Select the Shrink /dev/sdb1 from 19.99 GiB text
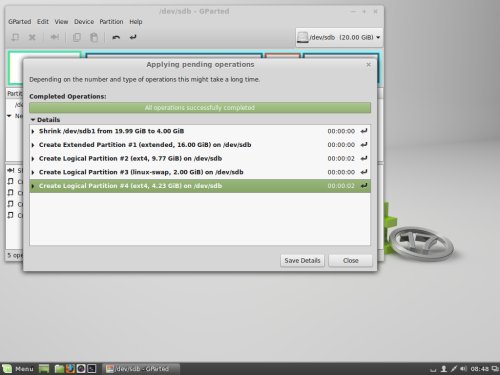This screenshot has width=500, height=375. (x=111, y=131)
